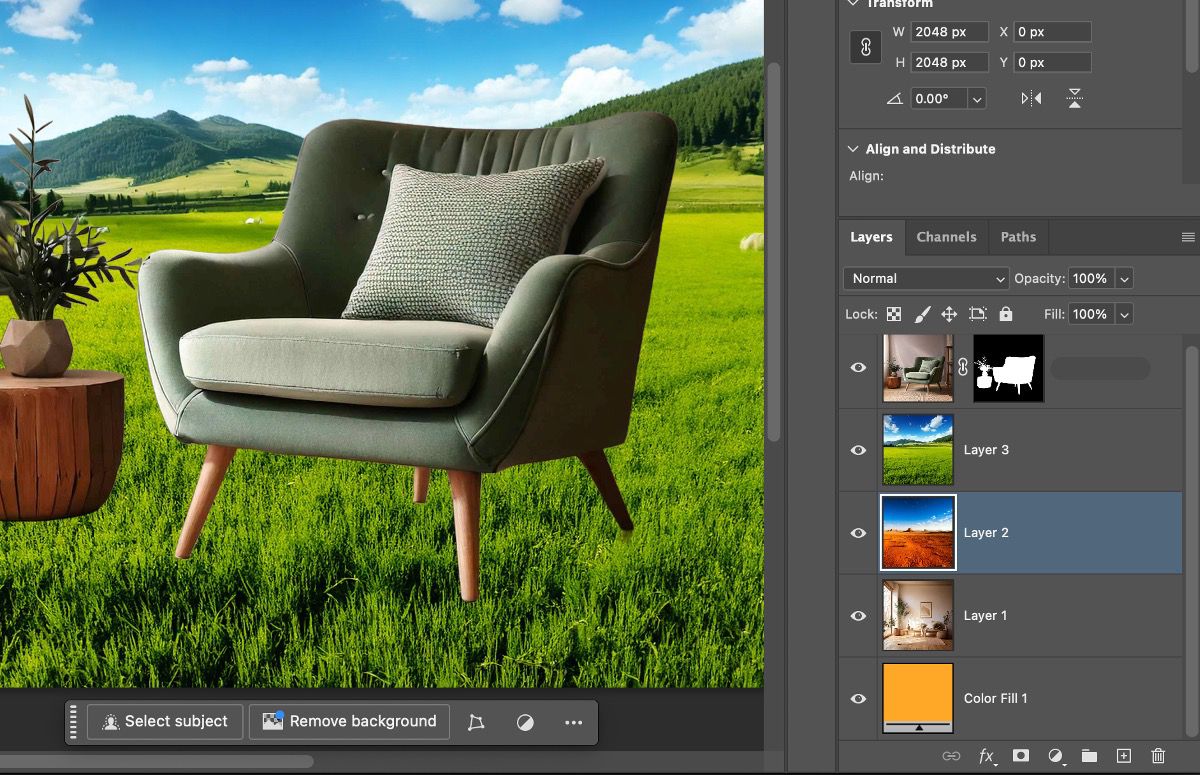Edit the Fill value field
Screen dimensions: 1200x775
(x=1091, y=314)
